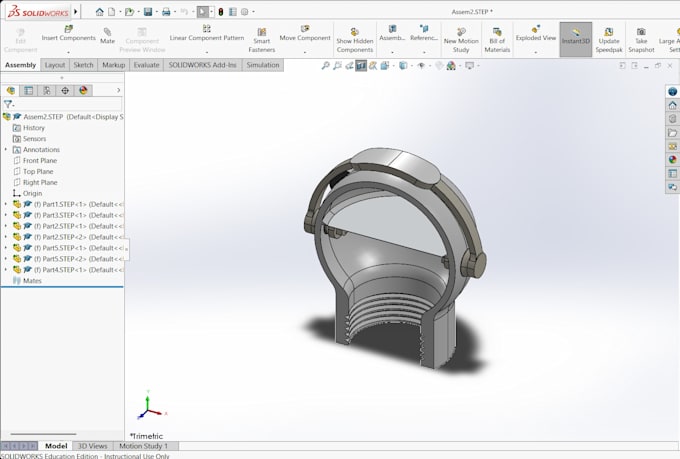680x459 pixels.
Task: Open File Explorer folder in task pane
Action: click(672, 133)
